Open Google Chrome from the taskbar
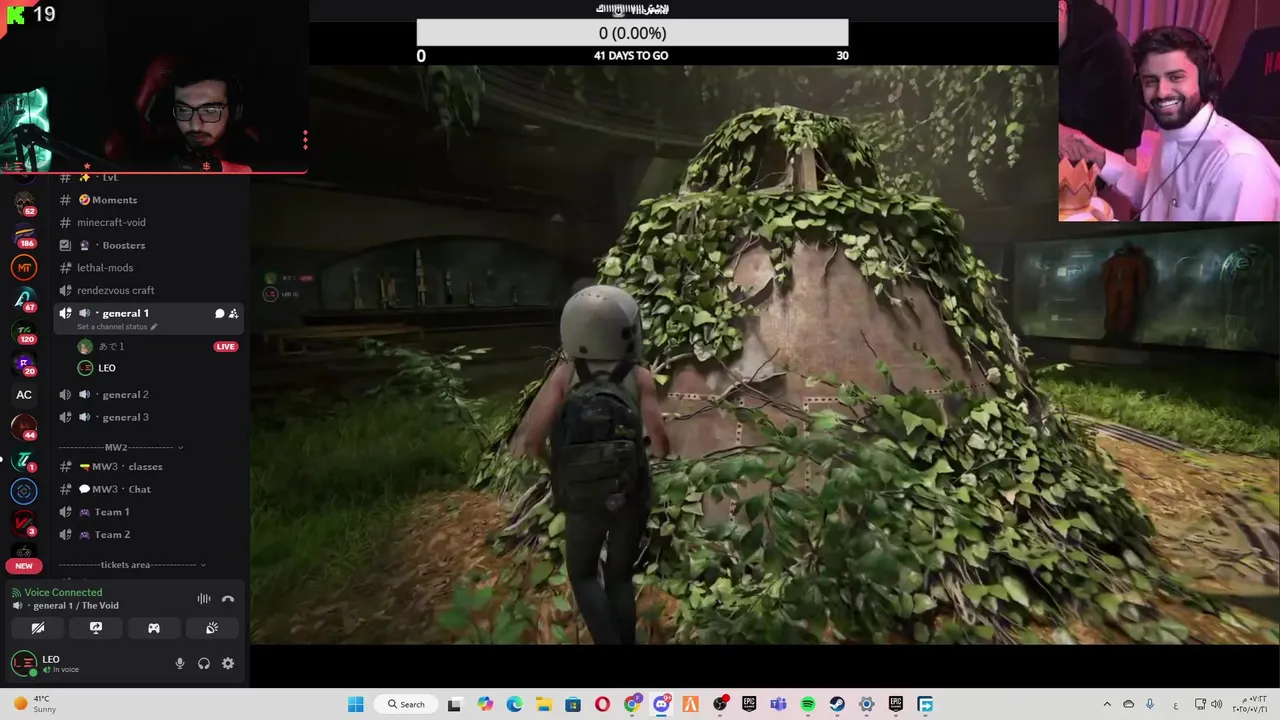The height and width of the screenshot is (720, 1280). (632, 704)
